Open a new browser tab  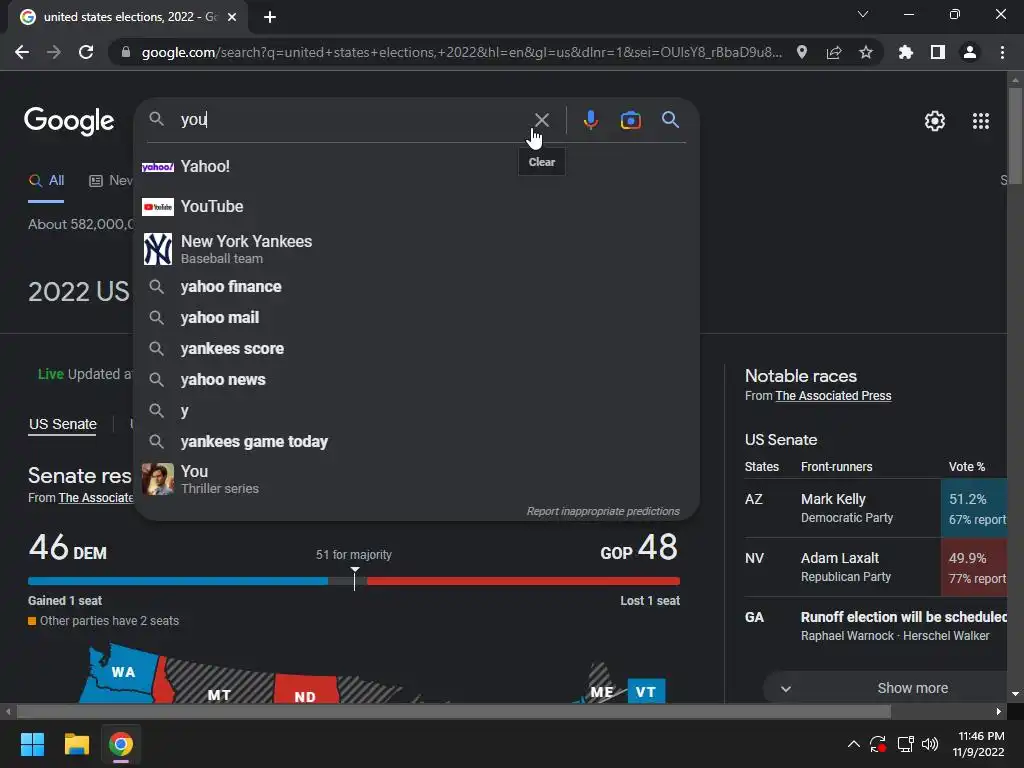point(270,17)
